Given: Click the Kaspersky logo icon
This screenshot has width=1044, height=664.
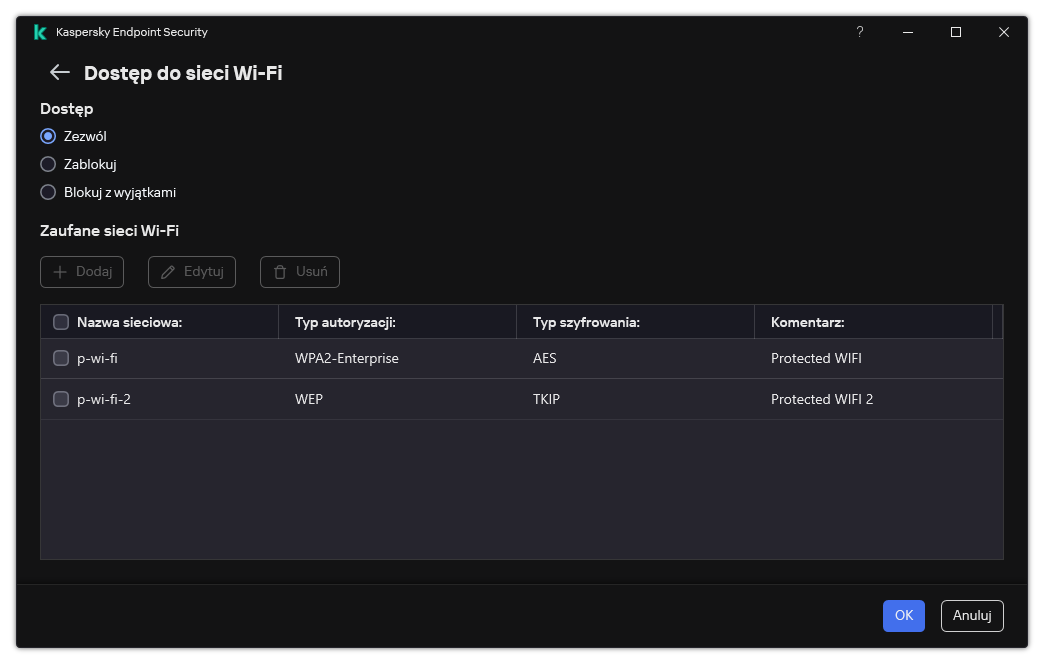Looking at the screenshot, I should click(x=40, y=32).
